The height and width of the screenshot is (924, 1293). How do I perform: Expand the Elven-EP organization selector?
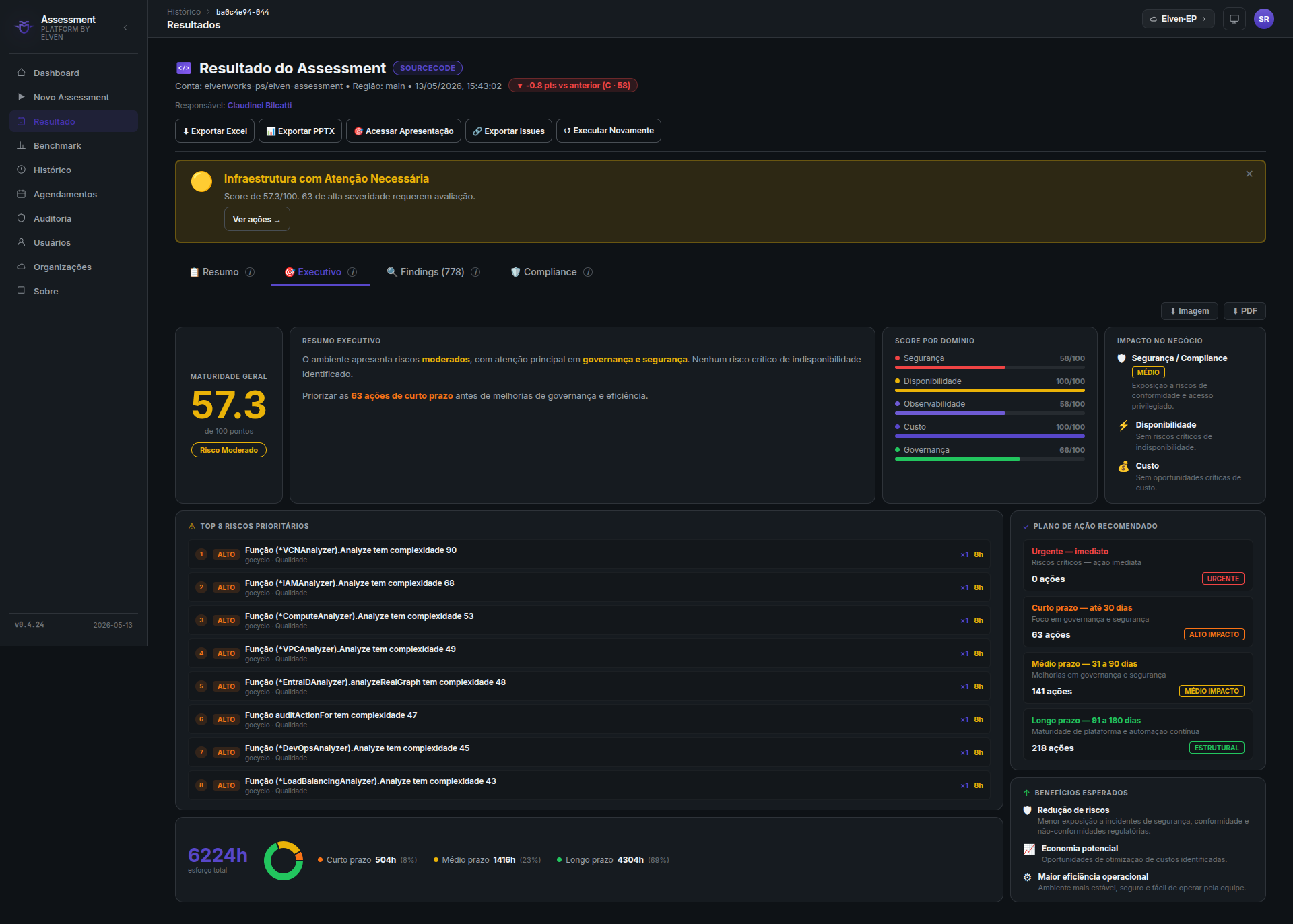coord(1178,19)
